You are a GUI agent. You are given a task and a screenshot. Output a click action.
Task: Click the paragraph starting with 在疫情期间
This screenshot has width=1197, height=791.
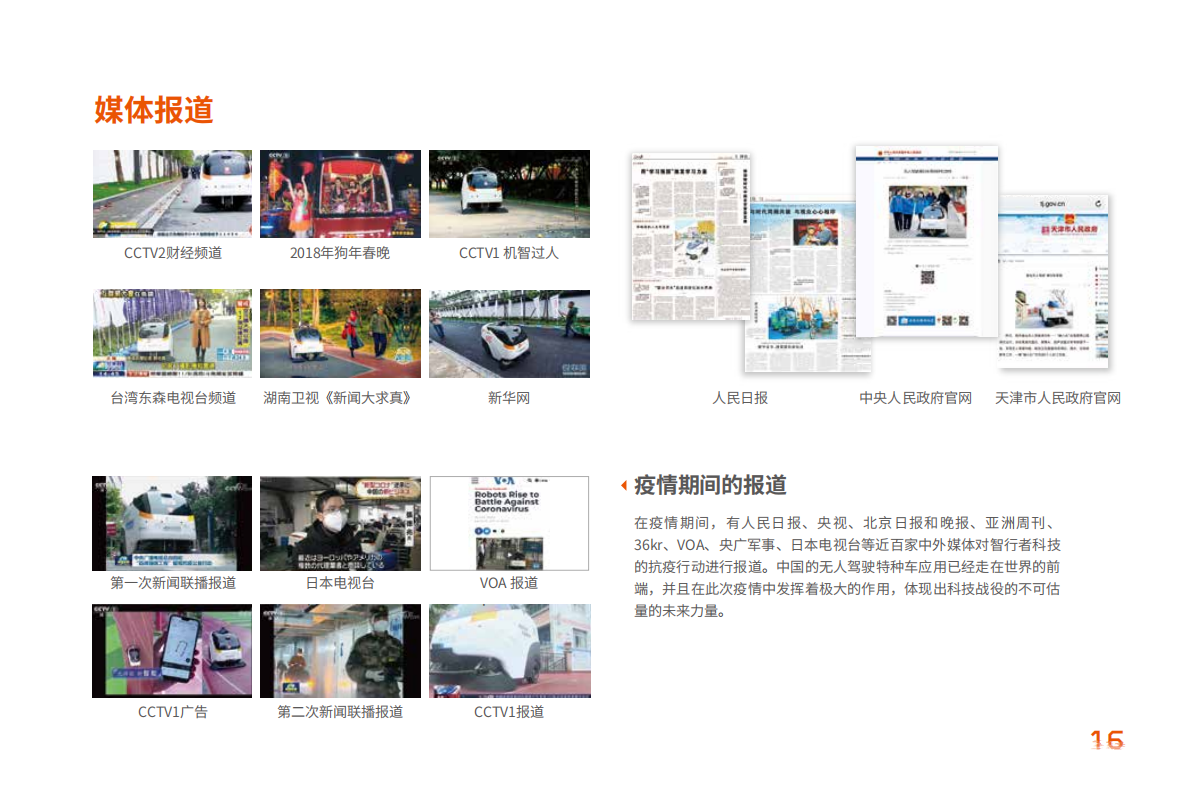pyautogui.click(x=847, y=566)
